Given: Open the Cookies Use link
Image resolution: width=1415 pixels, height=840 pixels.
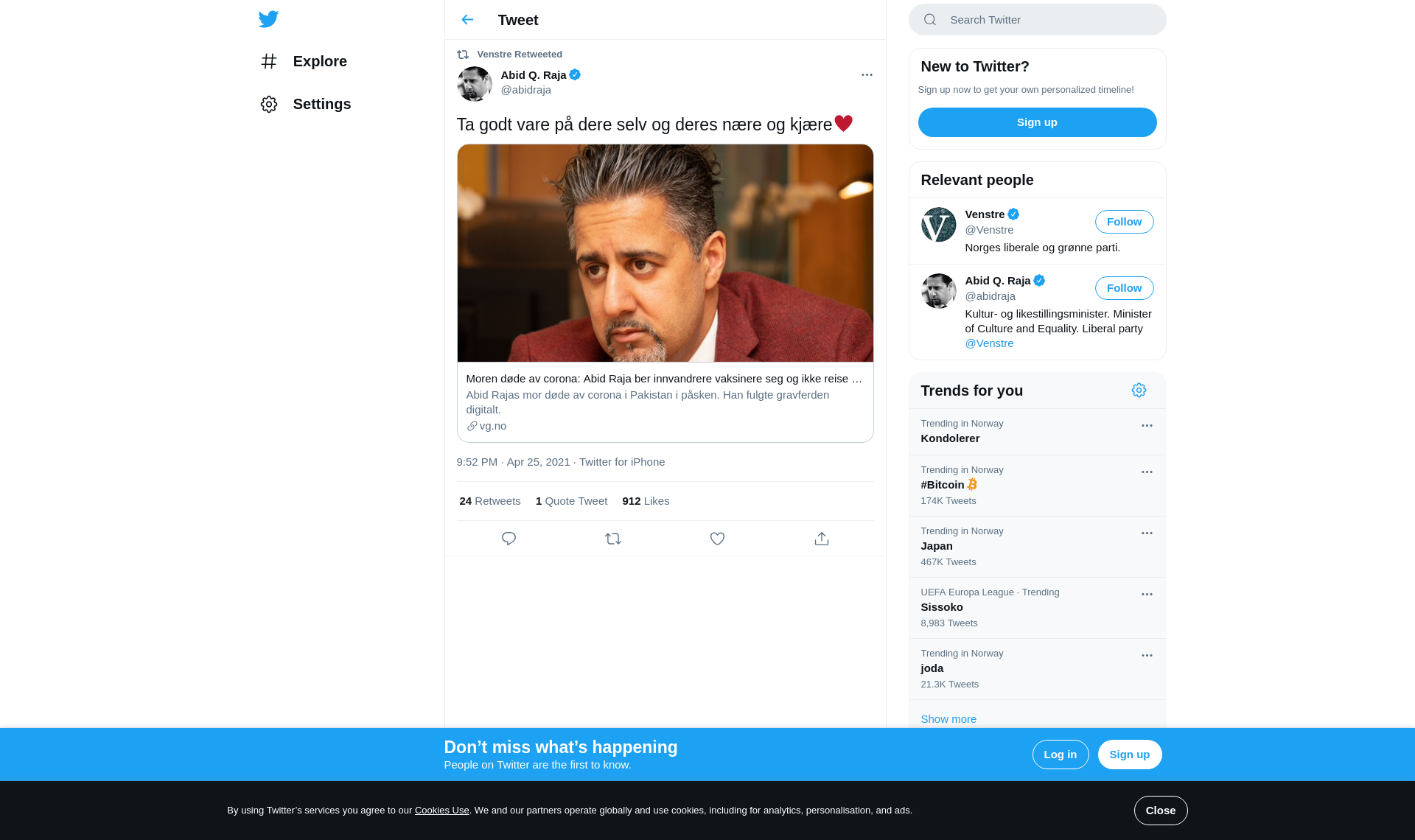Looking at the screenshot, I should click(x=441, y=811).
